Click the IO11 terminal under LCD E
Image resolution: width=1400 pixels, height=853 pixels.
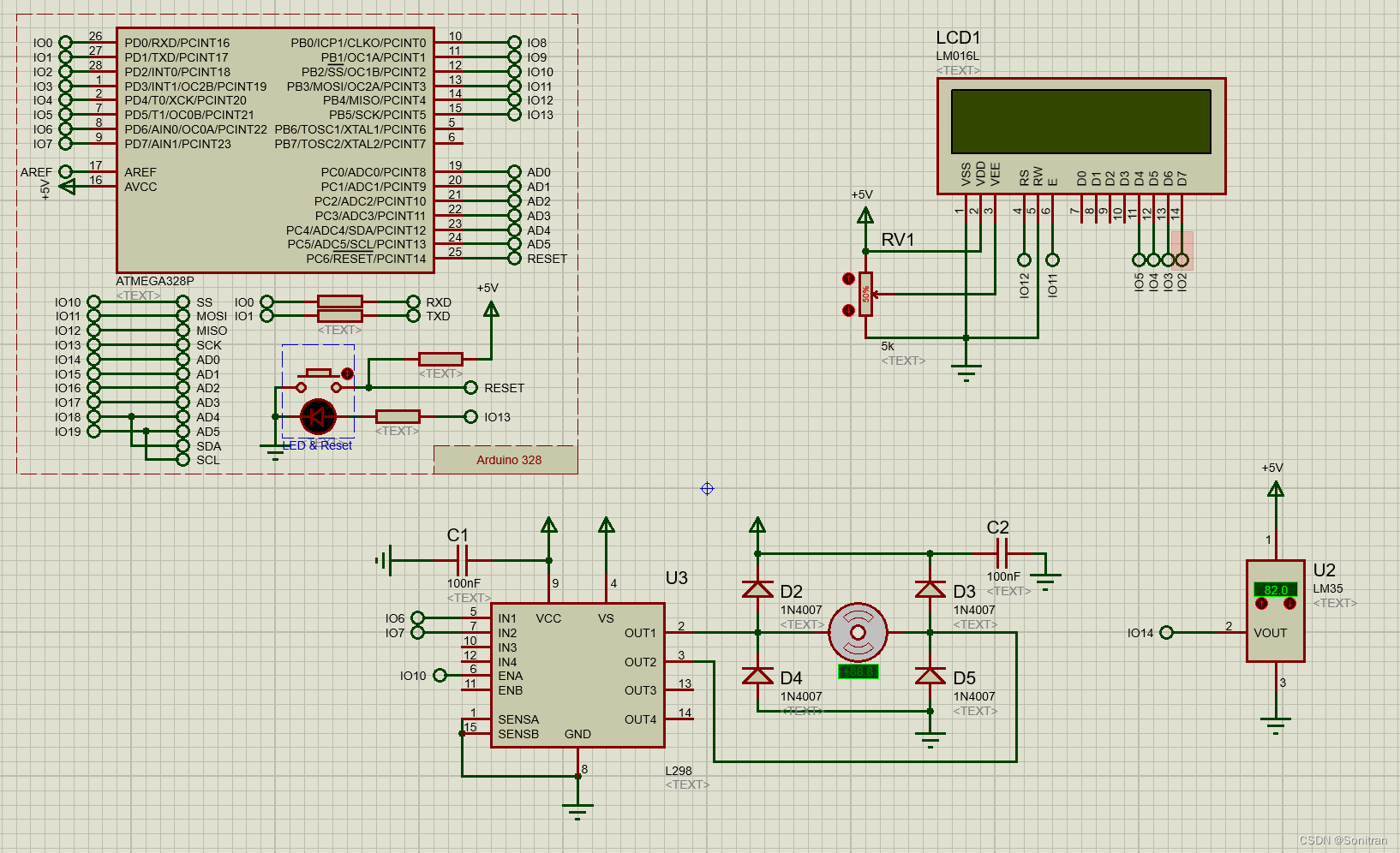1053,259
